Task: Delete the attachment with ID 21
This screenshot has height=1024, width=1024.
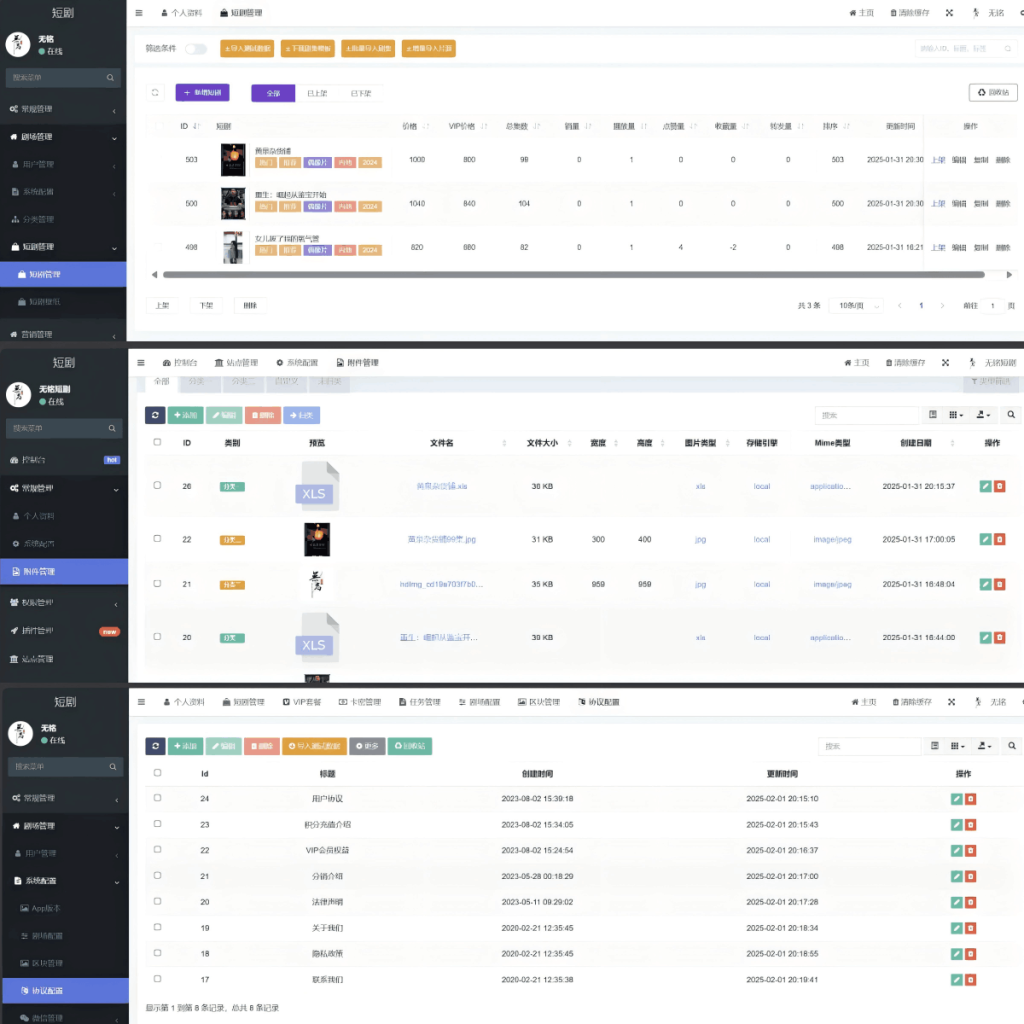Action: (999, 584)
